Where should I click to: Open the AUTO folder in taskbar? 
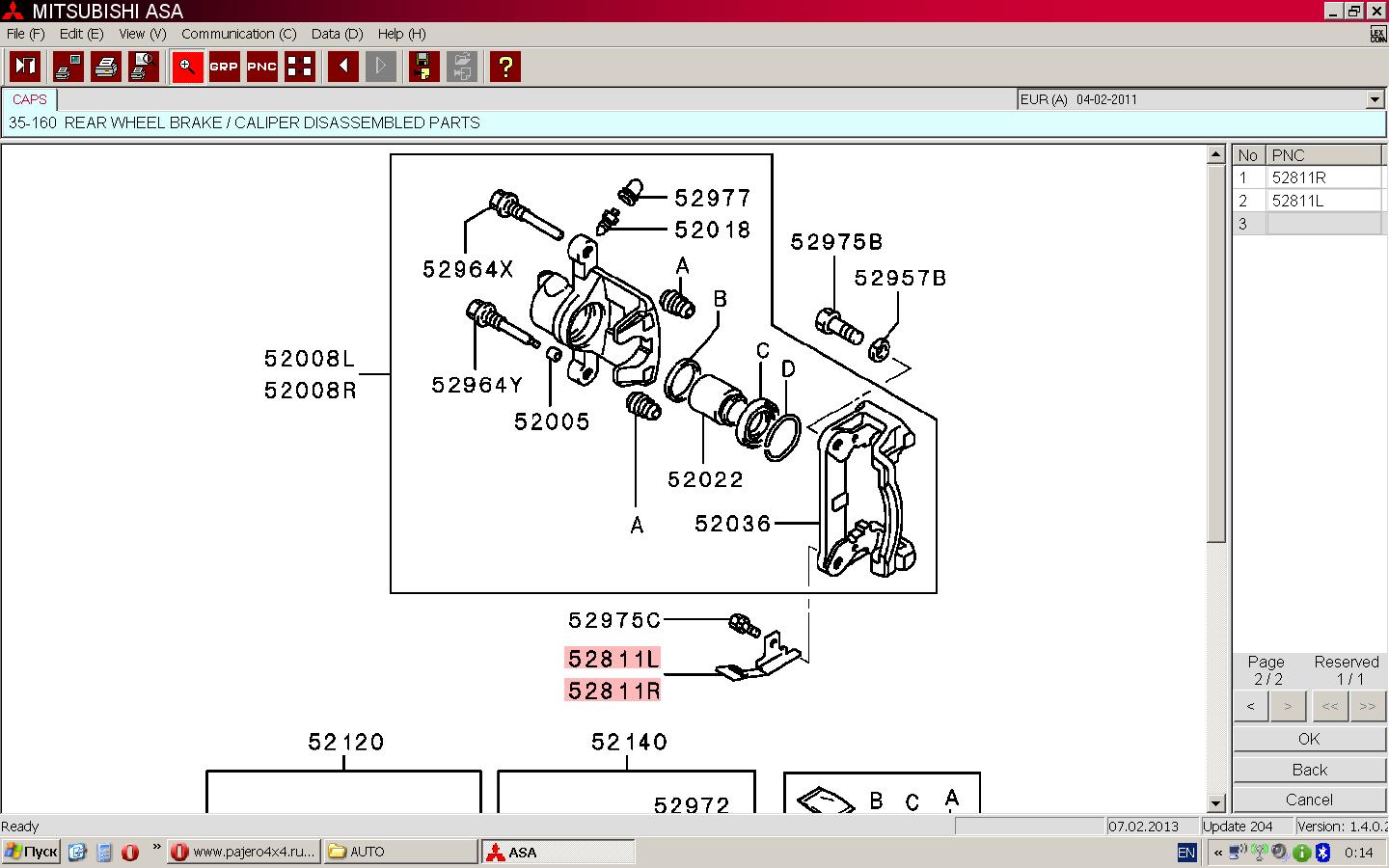[400, 852]
